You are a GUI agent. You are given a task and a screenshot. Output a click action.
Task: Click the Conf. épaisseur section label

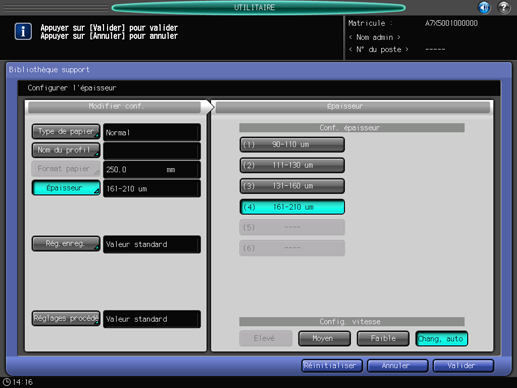[x=352, y=128]
